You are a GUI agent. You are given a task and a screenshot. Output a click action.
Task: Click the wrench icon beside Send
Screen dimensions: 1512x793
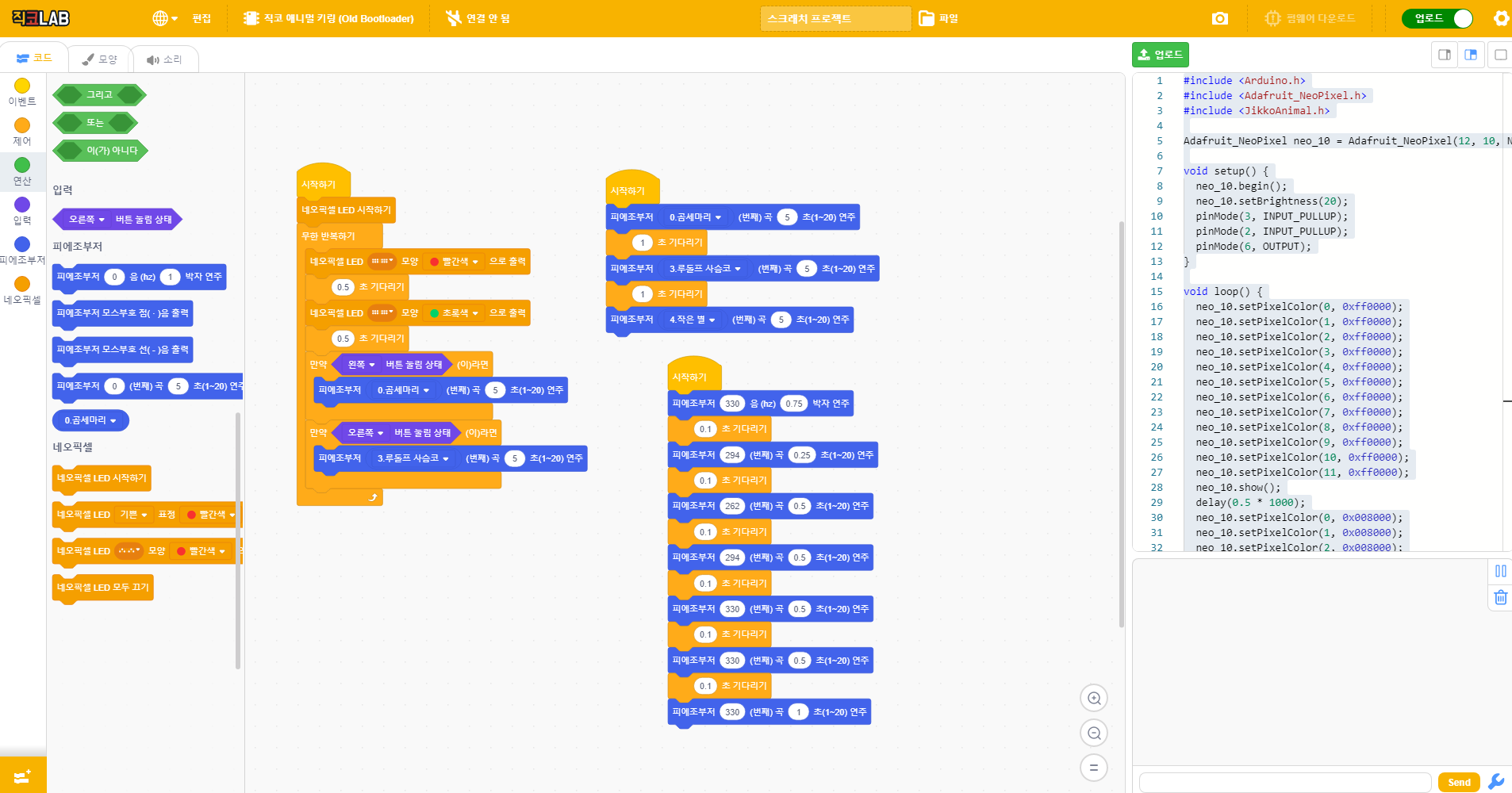click(1496, 782)
